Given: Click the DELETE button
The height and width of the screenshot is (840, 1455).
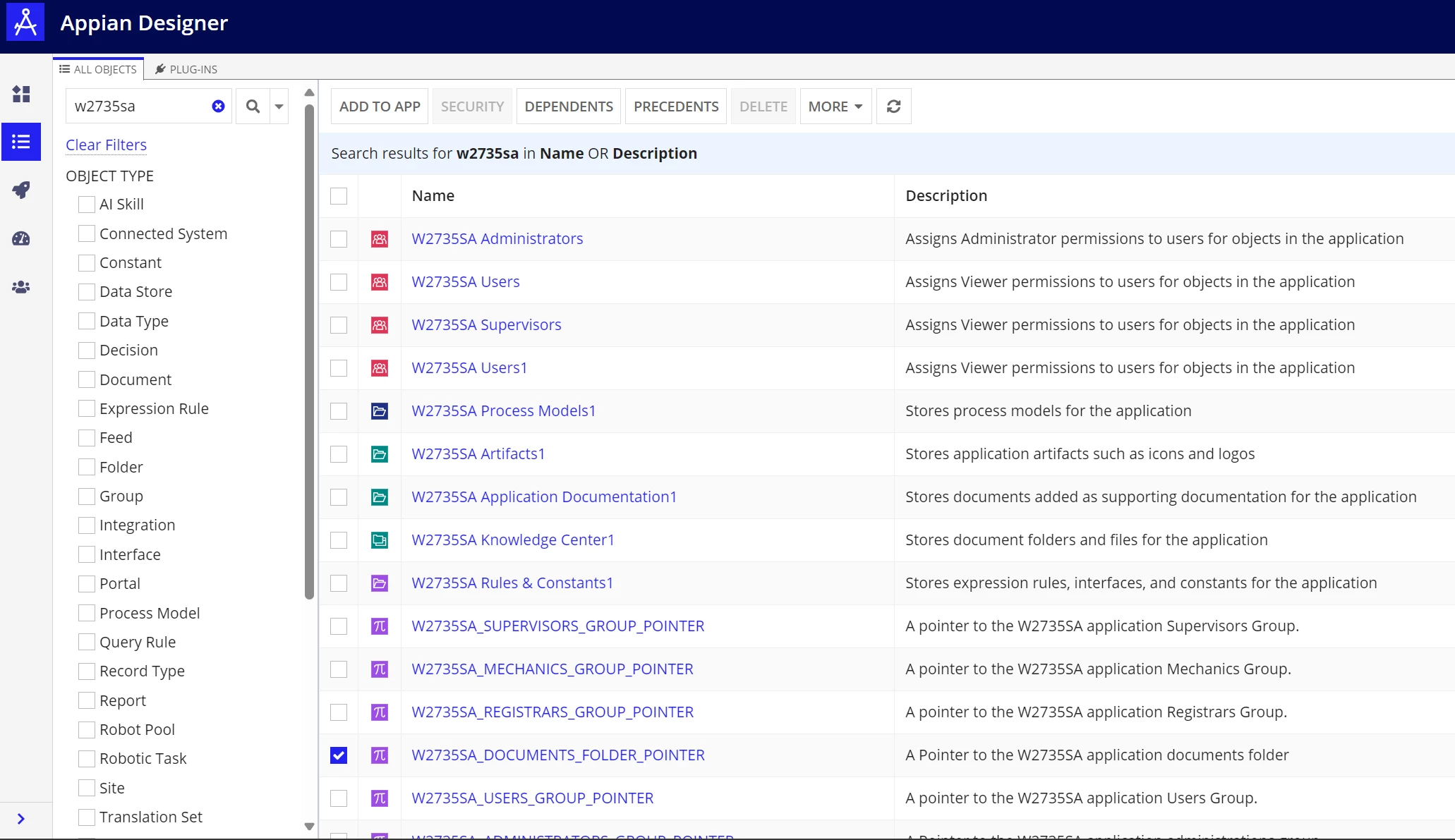Looking at the screenshot, I should pos(763,106).
